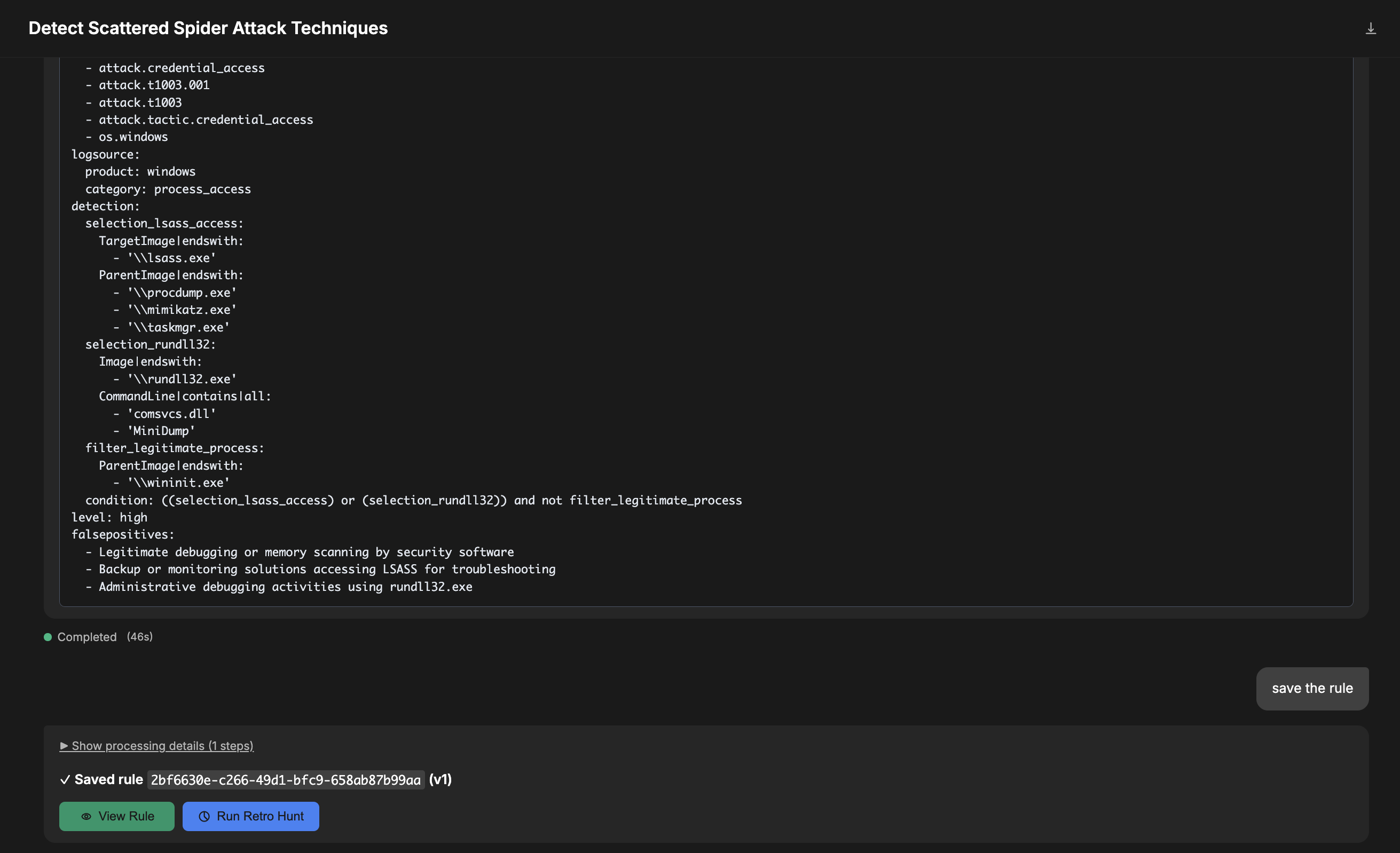
Task: Click the condition line in the rule
Action: click(x=413, y=500)
